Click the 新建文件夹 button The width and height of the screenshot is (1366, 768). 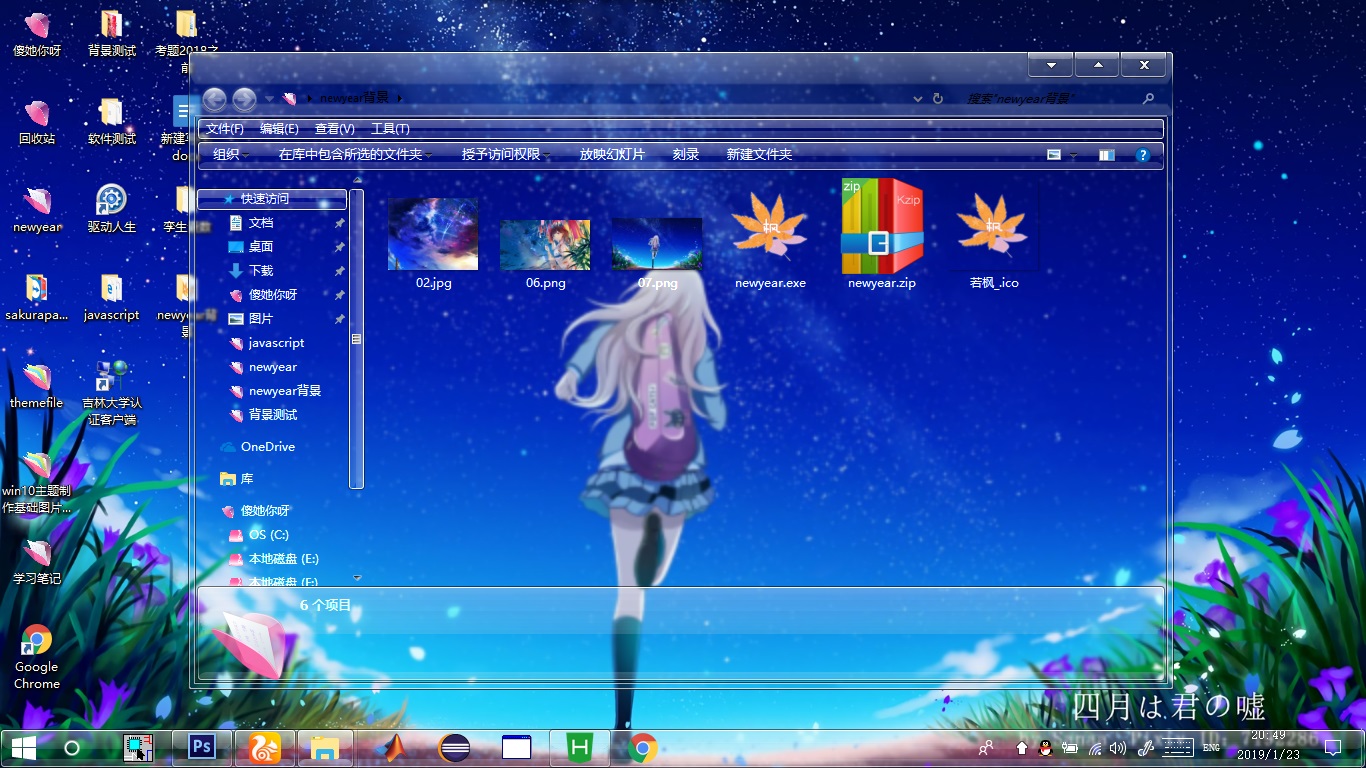point(759,154)
